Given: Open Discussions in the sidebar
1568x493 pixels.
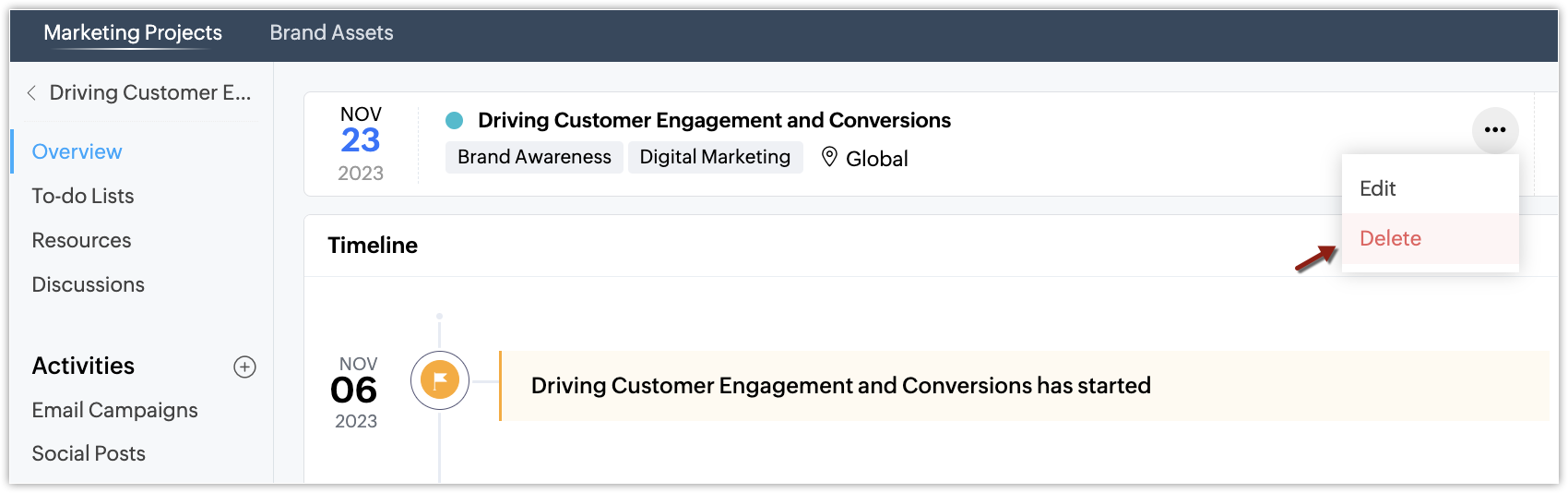Looking at the screenshot, I should 88,284.
